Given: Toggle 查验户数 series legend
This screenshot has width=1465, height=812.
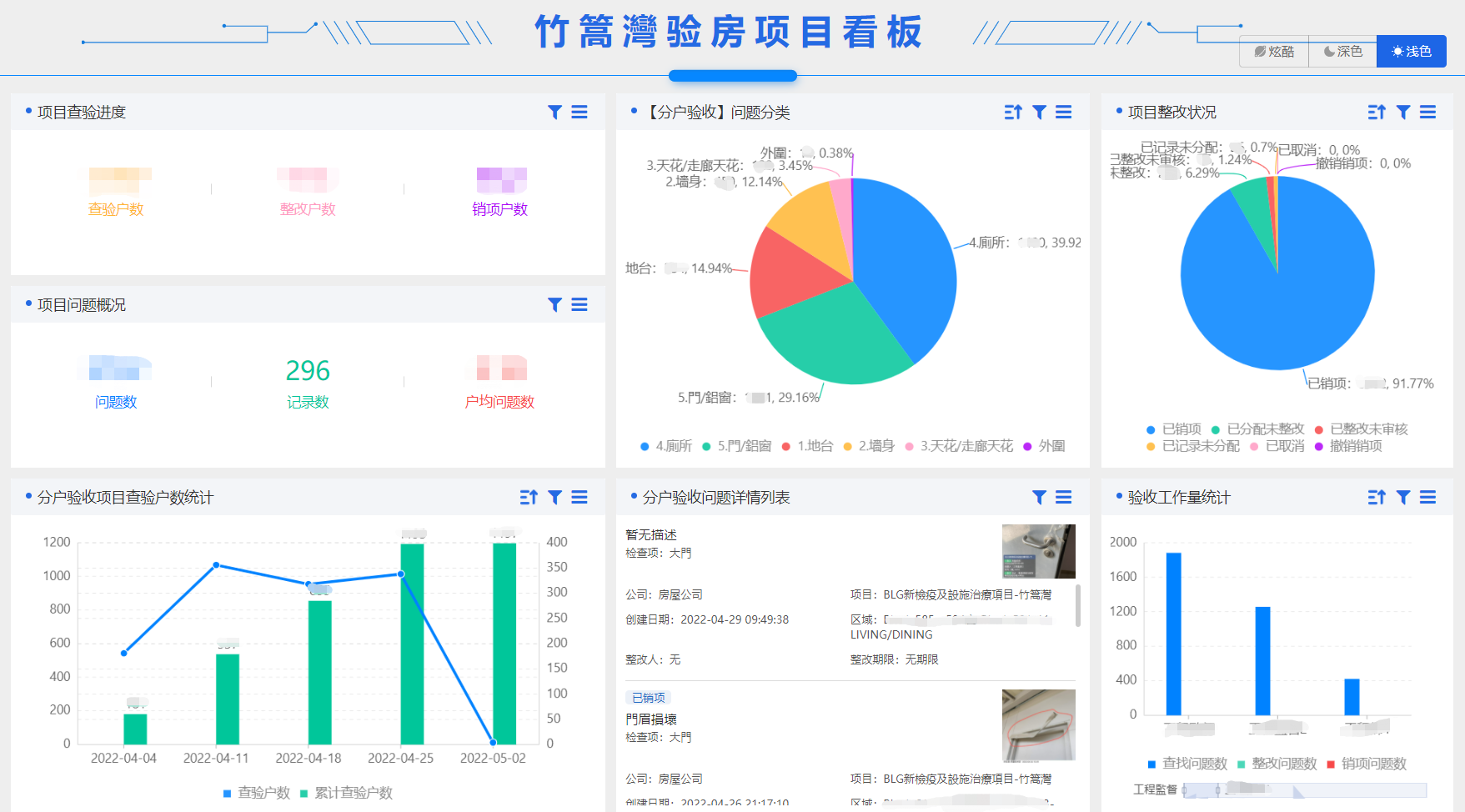Looking at the screenshot, I should [256, 793].
